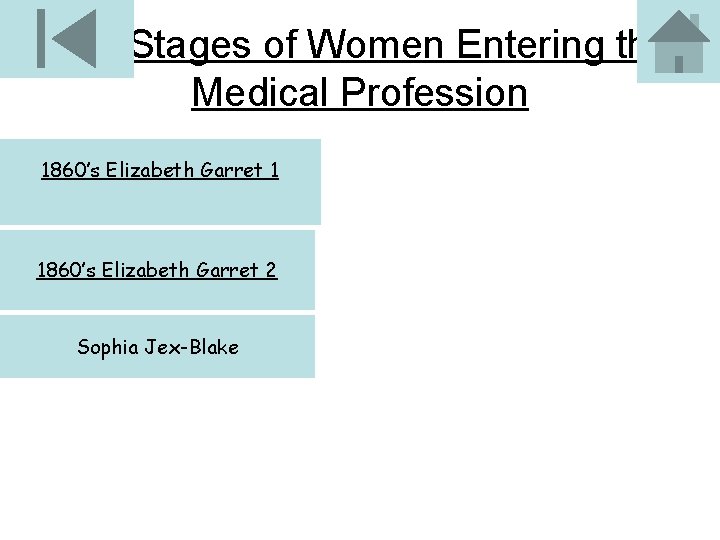
Task: Click the '1860's Elizabeth Garret 1' label text
Action: pyautogui.click(x=160, y=170)
